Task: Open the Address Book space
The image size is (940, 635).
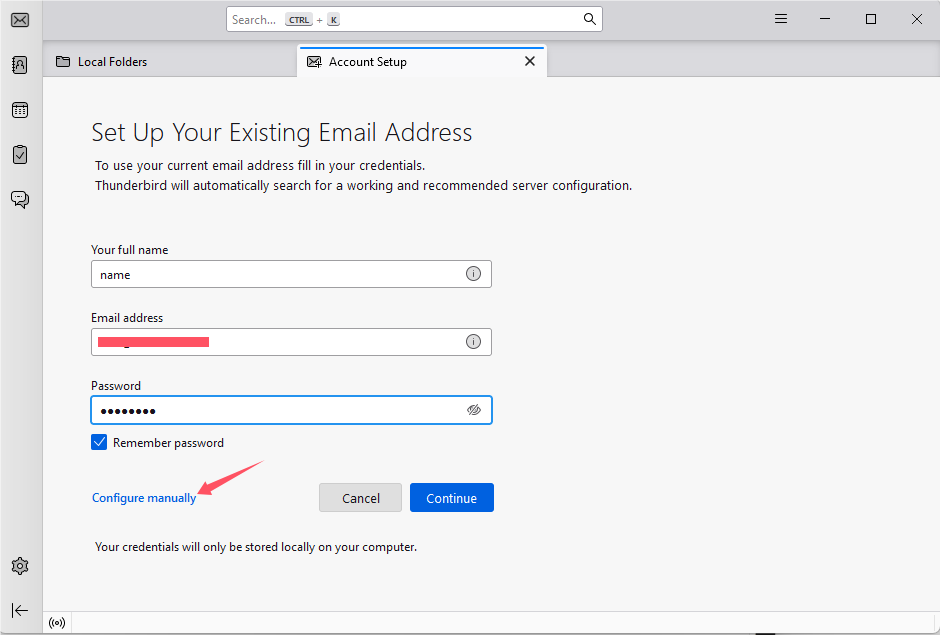Action: [19, 64]
